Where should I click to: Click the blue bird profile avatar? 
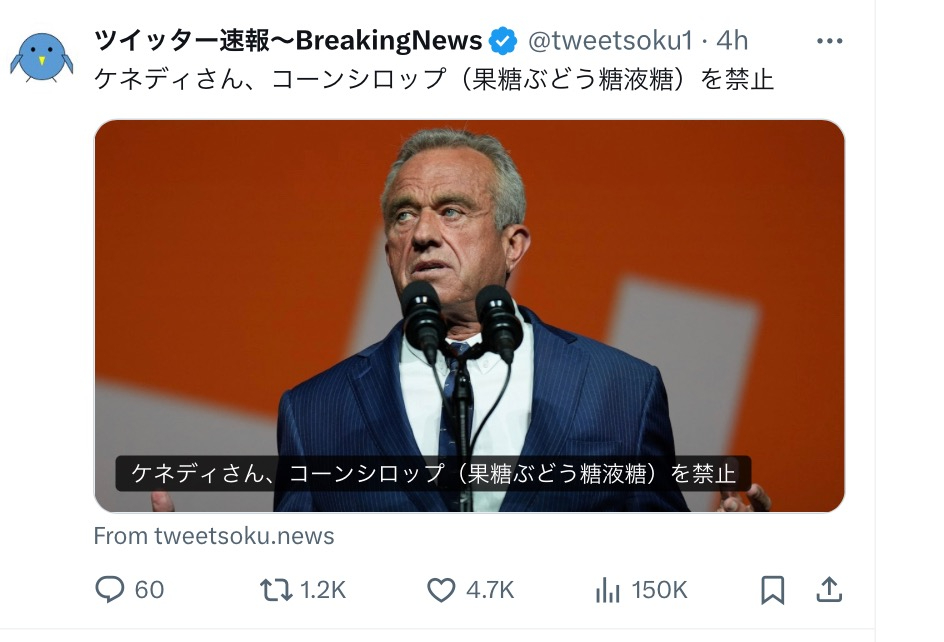(x=42, y=56)
